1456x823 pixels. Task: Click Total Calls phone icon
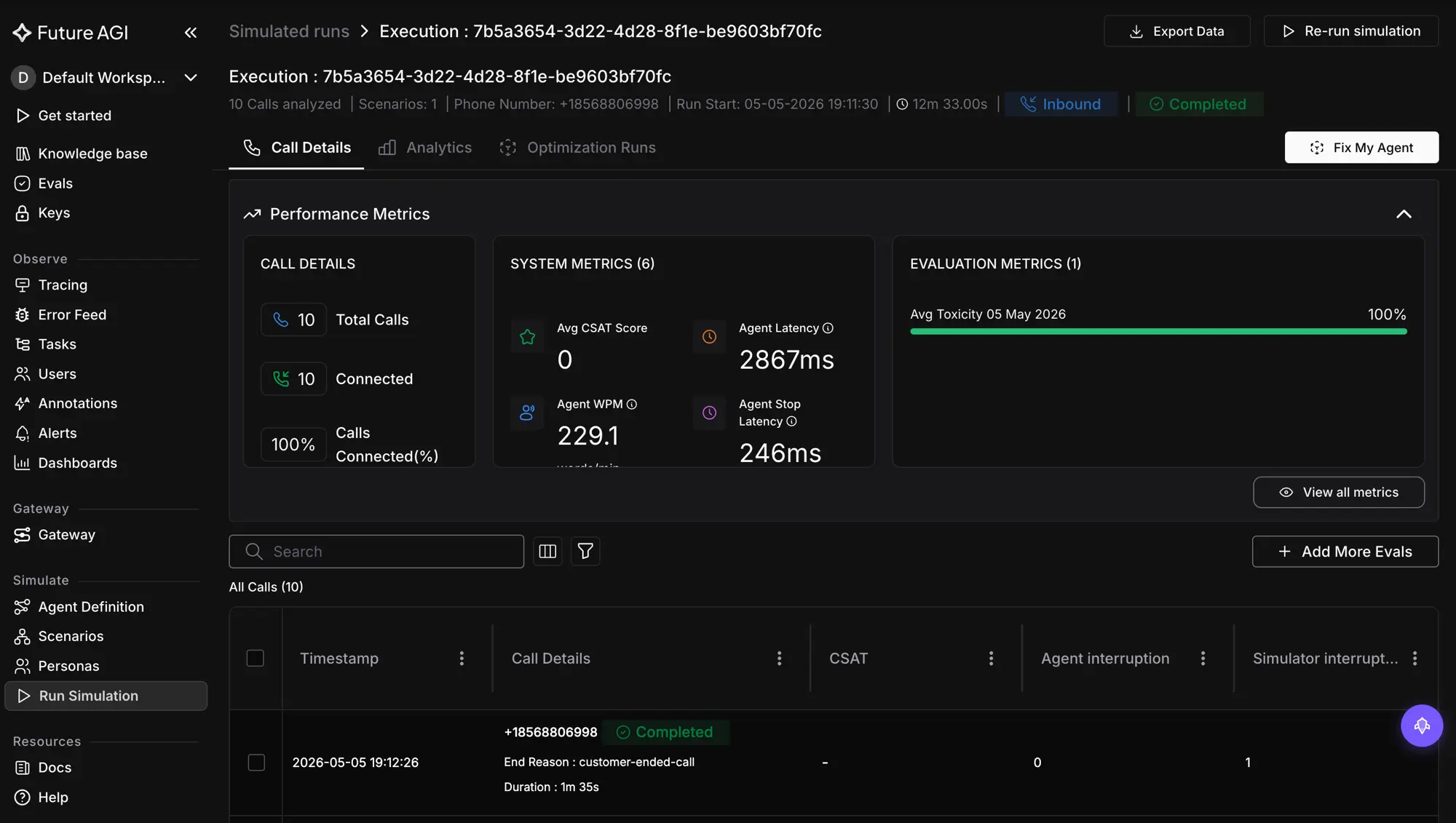[x=281, y=320]
